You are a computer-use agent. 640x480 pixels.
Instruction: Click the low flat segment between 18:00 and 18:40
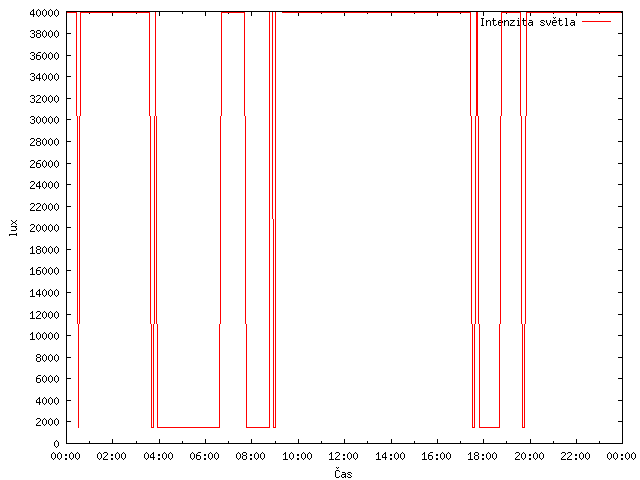[x=489, y=427]
